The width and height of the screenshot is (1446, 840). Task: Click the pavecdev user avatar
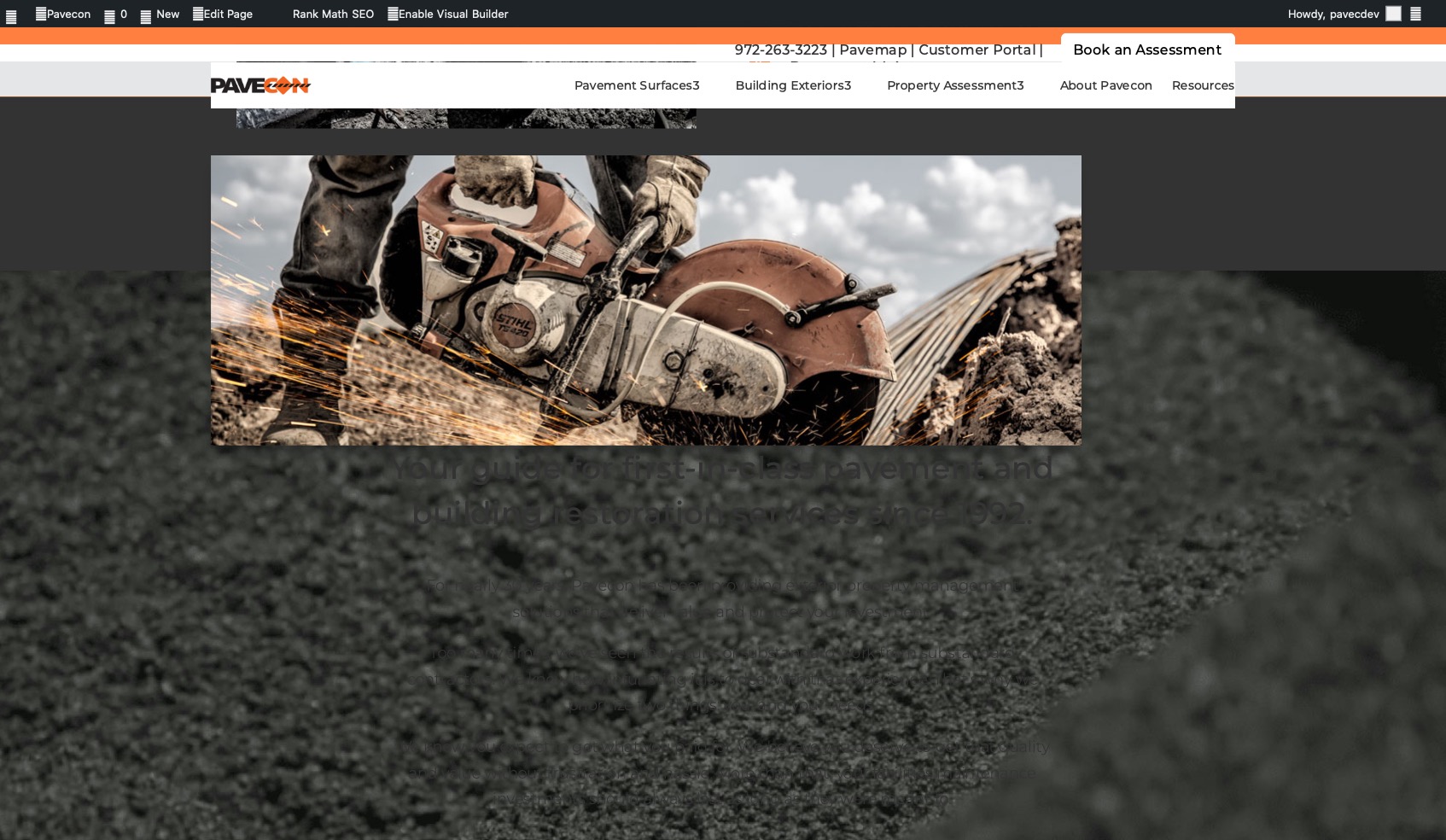pyautogui.click(x=1393, y=14)
